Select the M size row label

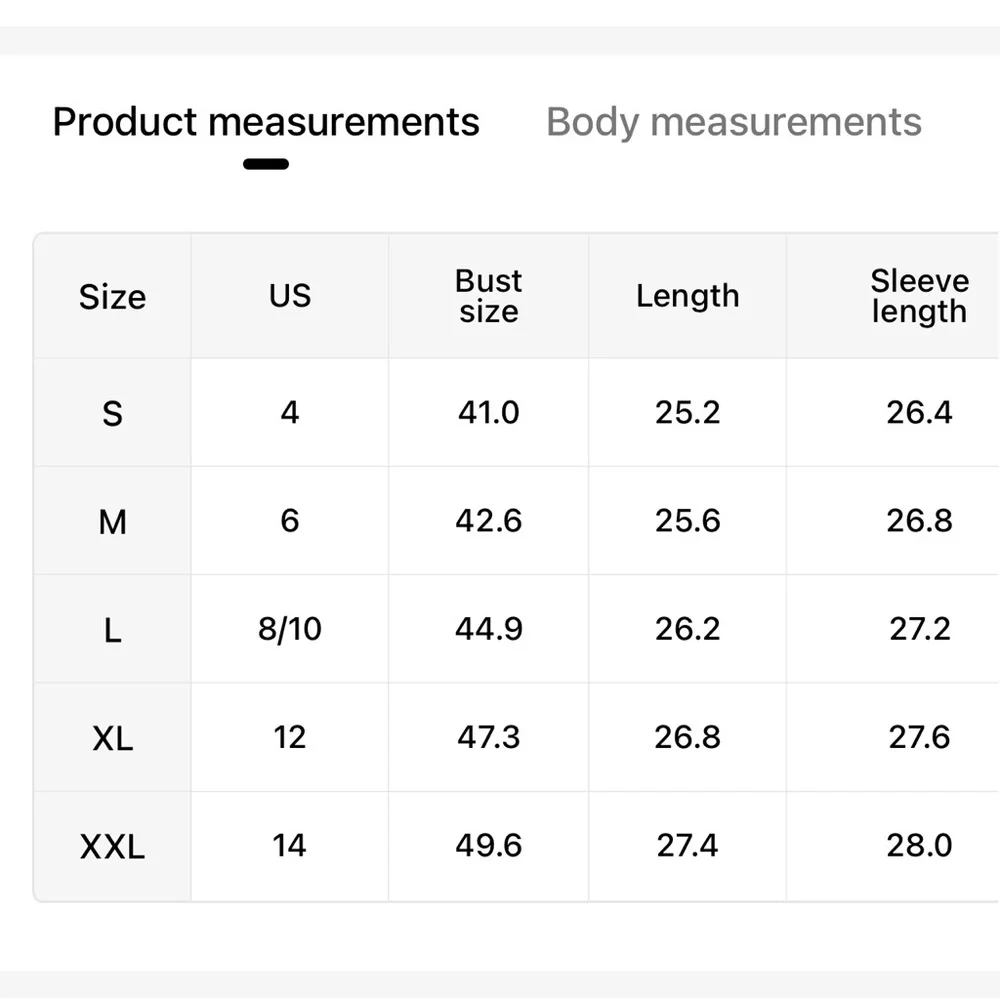pos(112,522)
